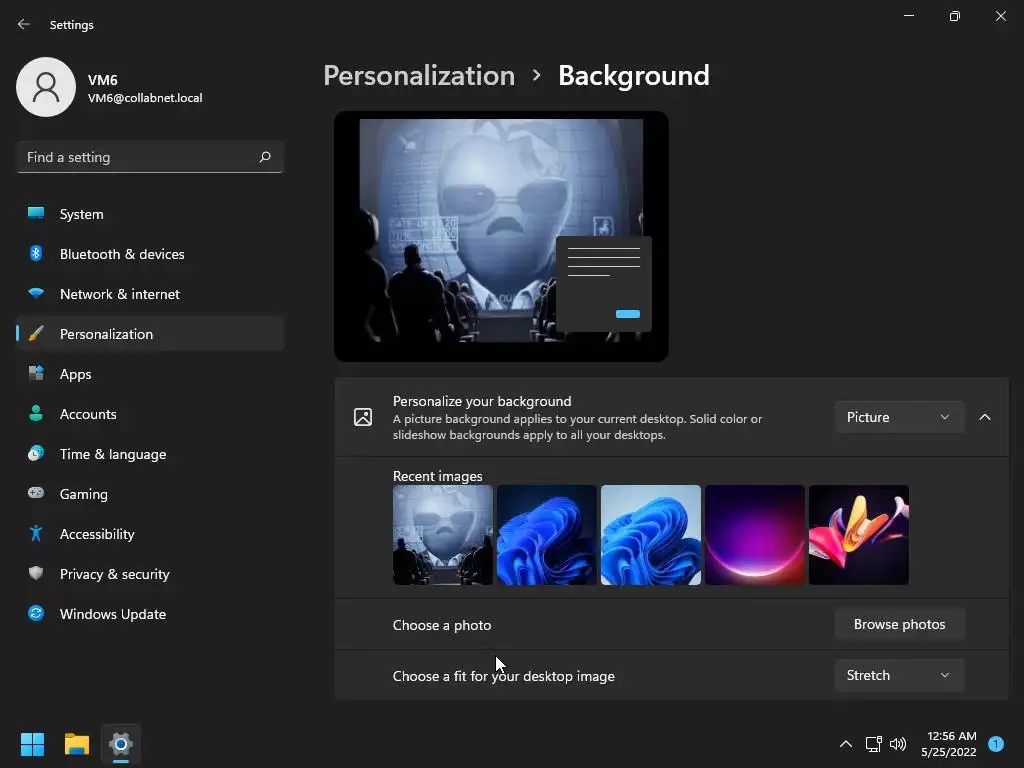
Task: Open Accounts settings
Action: pyautogui.click(x=150, y=414)
